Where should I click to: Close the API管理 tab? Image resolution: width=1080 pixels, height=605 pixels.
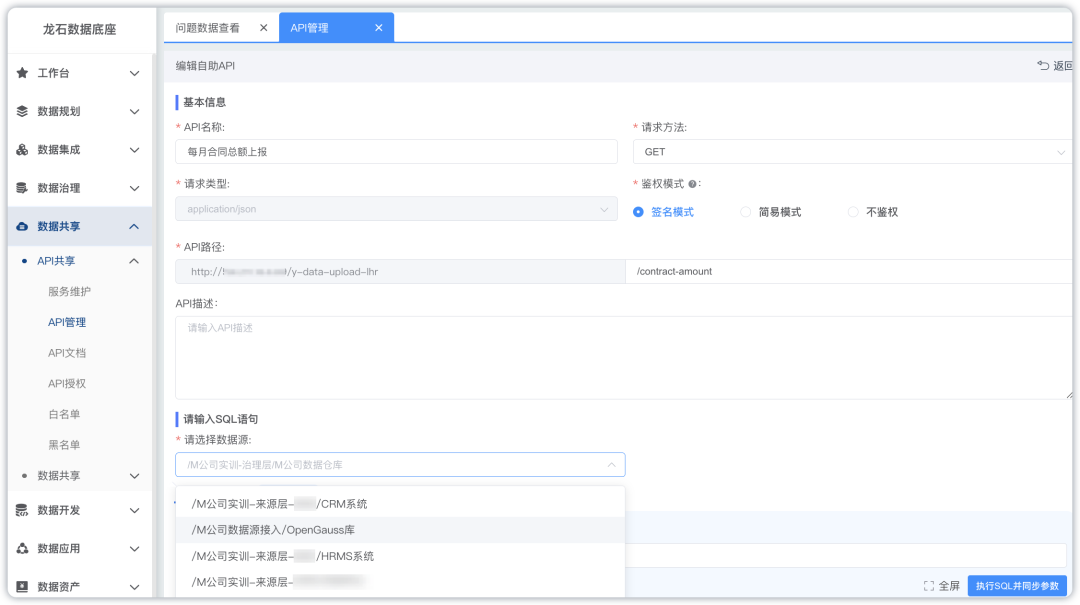(378, 28)
